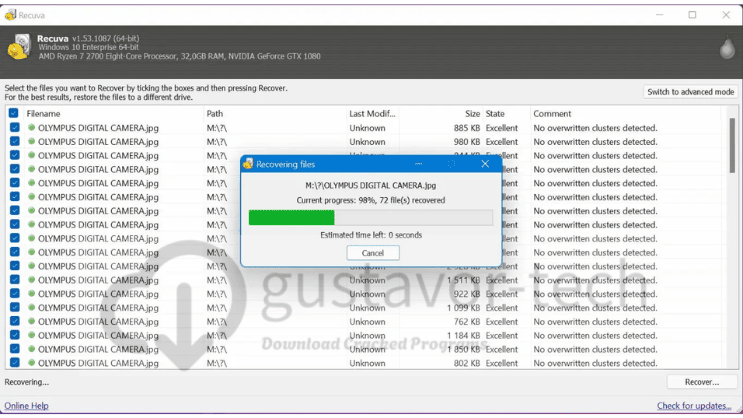
Task: Click the Piriform pear icon in the header
Action: click(727, 48)
